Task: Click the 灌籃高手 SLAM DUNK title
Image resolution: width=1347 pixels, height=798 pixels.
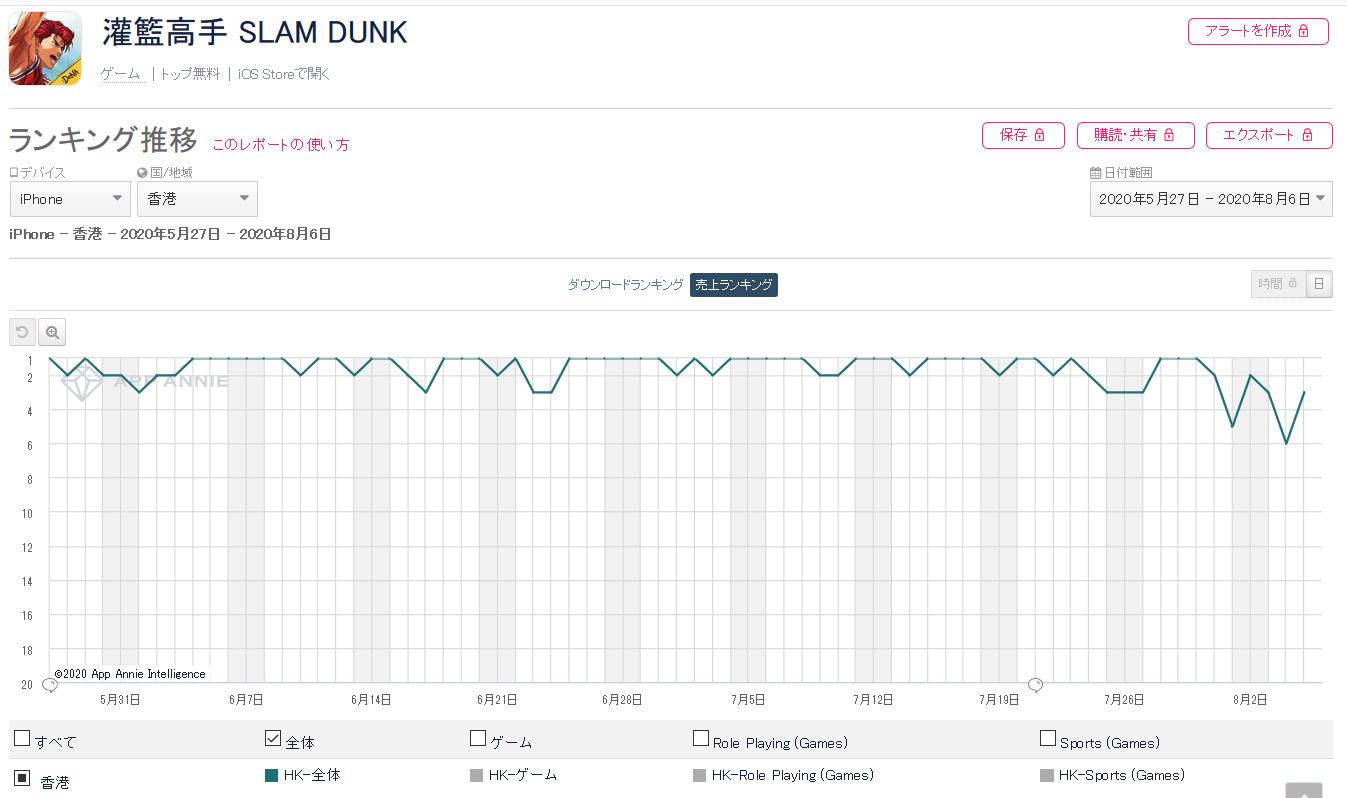Action: click(255, 32)
